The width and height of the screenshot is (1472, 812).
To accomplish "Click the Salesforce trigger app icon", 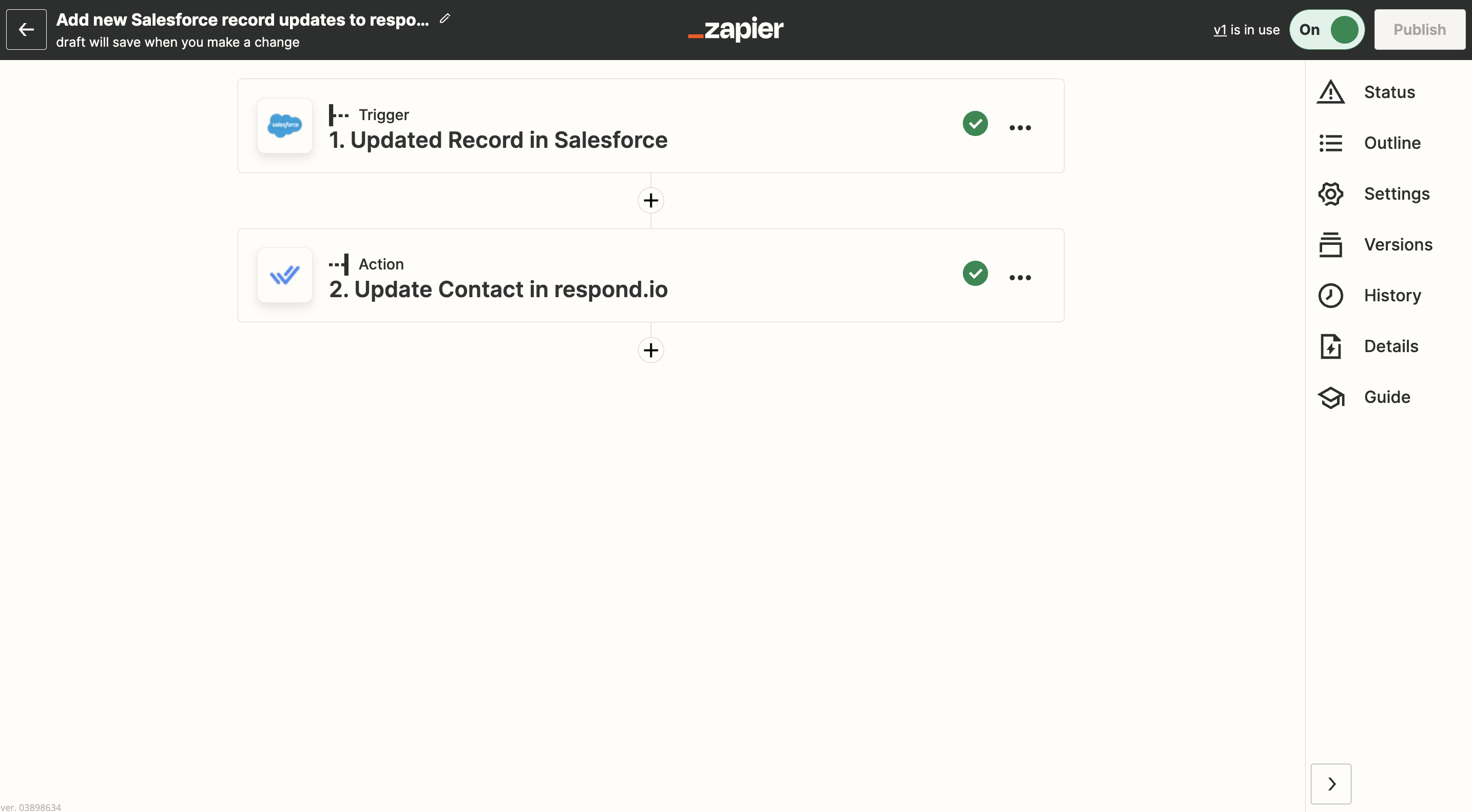I will tap(284, 125).
